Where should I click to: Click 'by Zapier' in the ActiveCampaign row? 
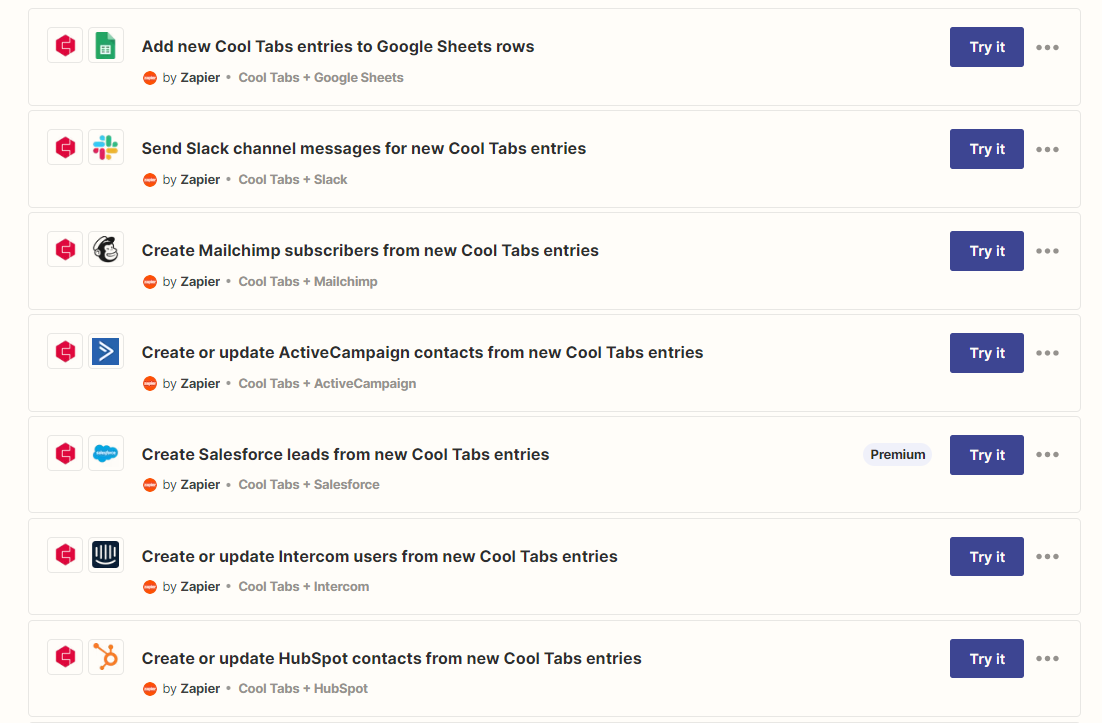click(191, 383)
